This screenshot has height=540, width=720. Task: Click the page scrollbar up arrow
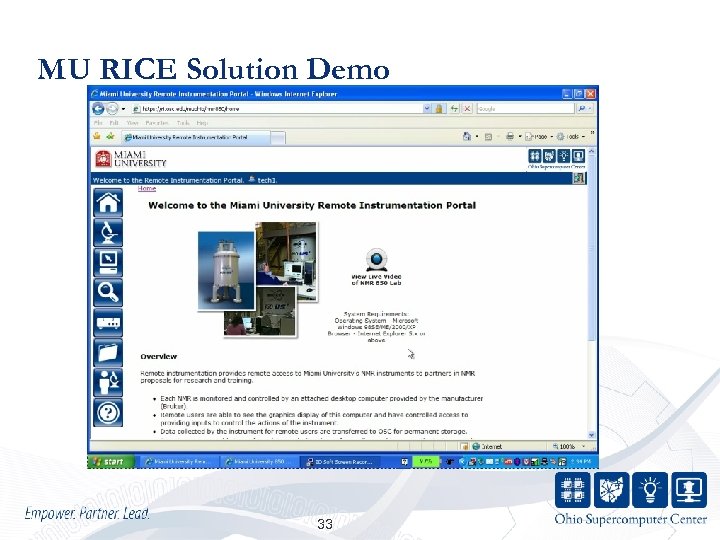coord(591,151)
